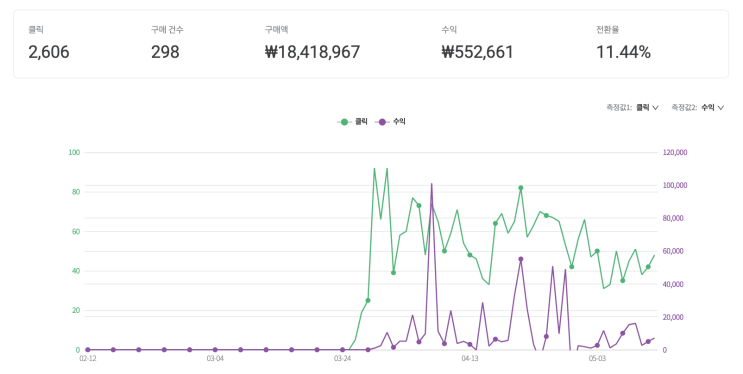Click the highest green marker dot near 82 clicks

click(521, 188)
